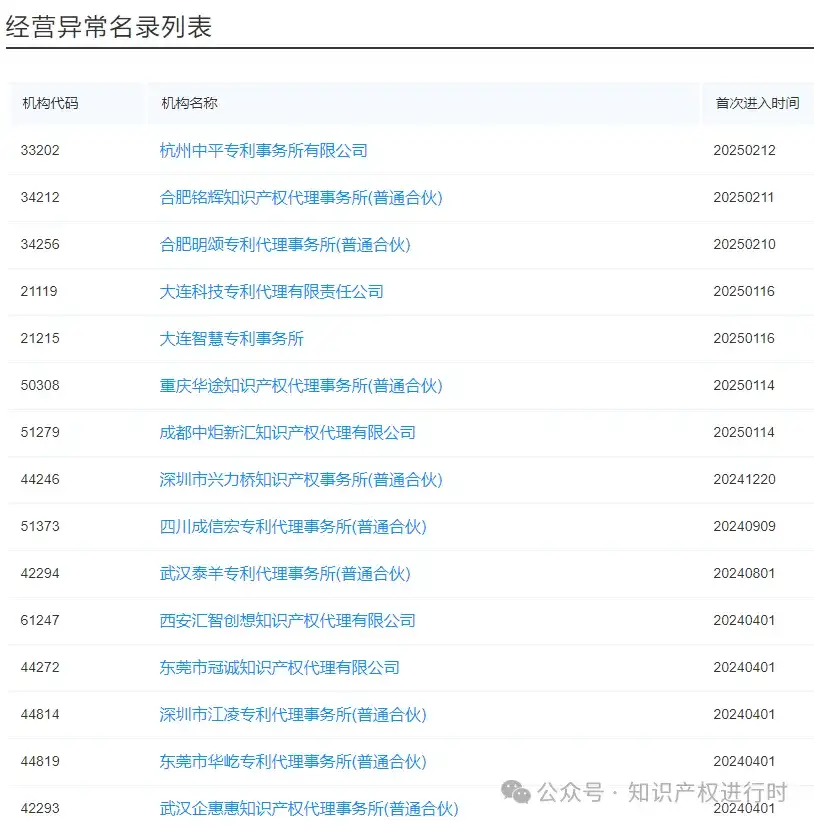The height and width of the screenshot is (825, 814).
Task: Select the page title 经营异常名录列表
Action: pos(109,26)
